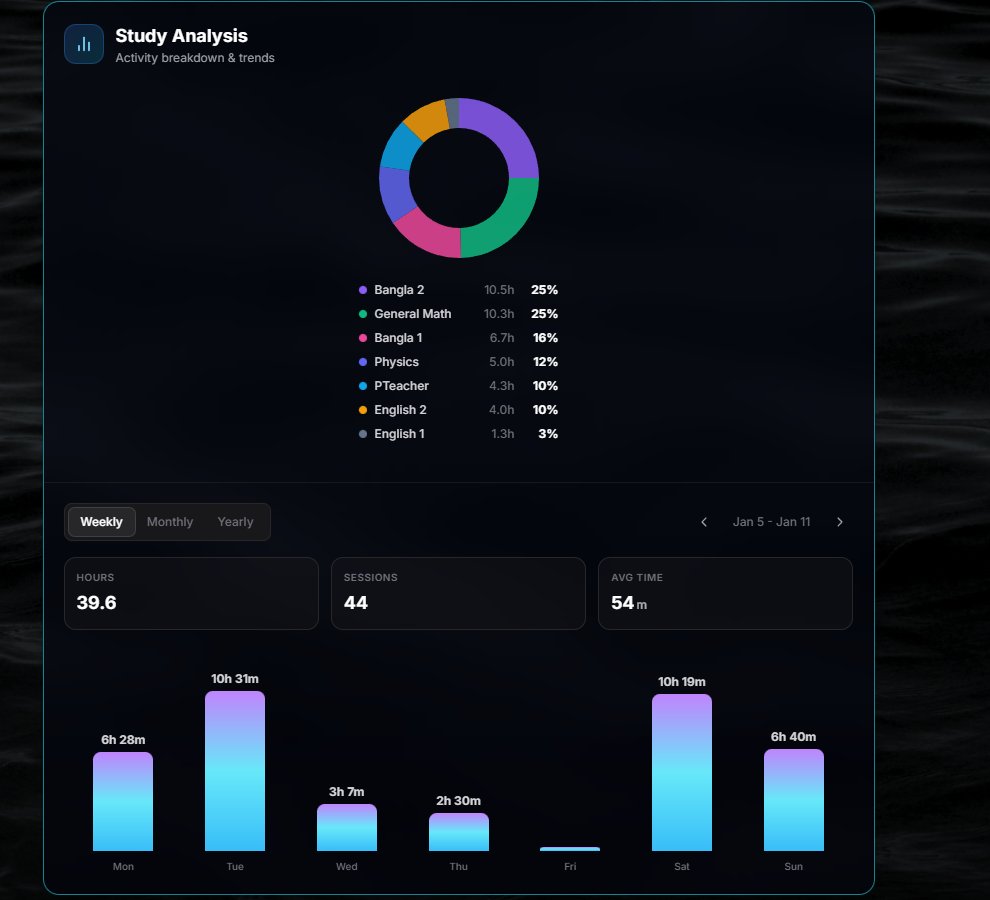Click the 10.3h value for General Math

click(x=499, y=314)
